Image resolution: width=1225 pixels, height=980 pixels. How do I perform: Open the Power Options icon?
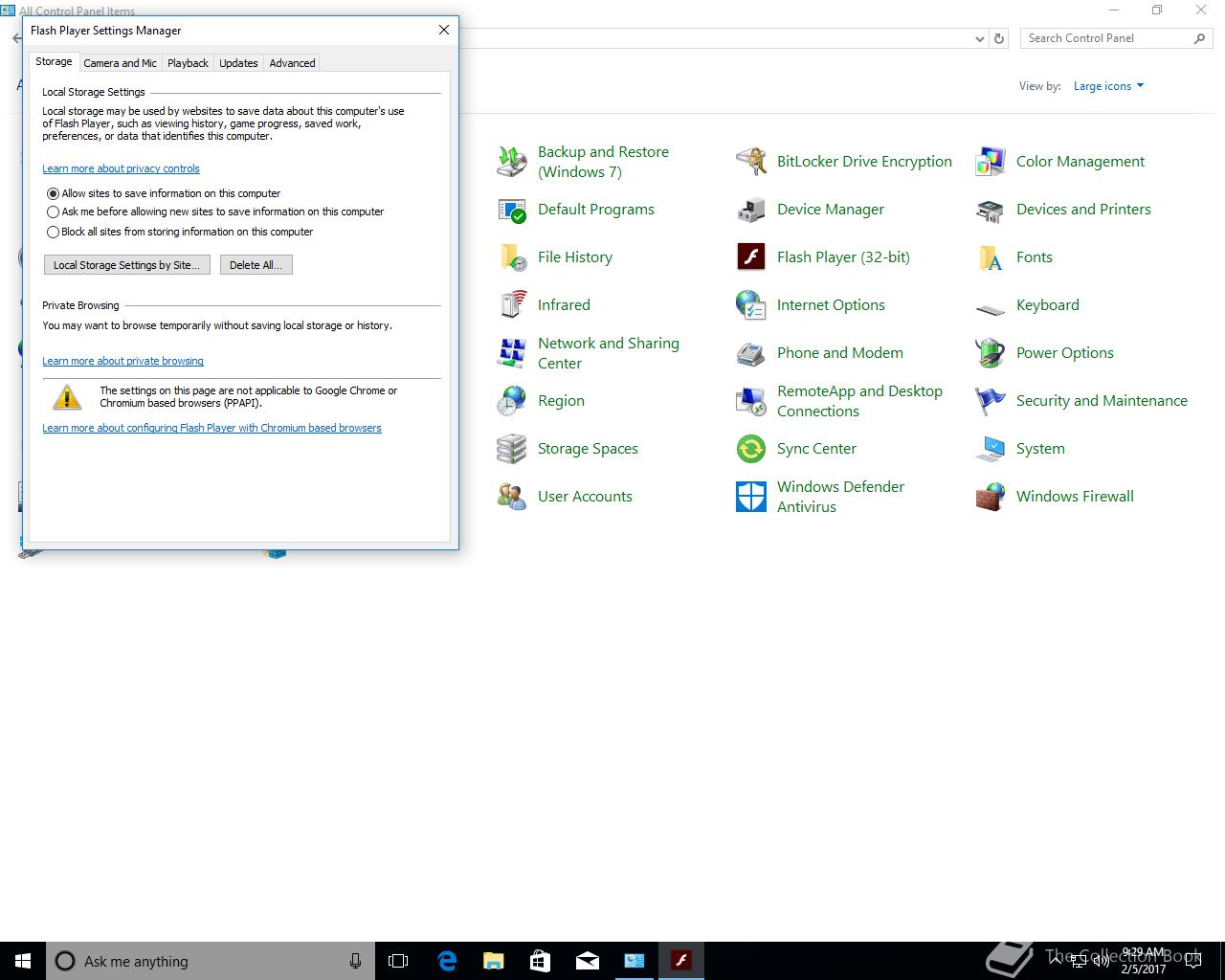(991, 353)
